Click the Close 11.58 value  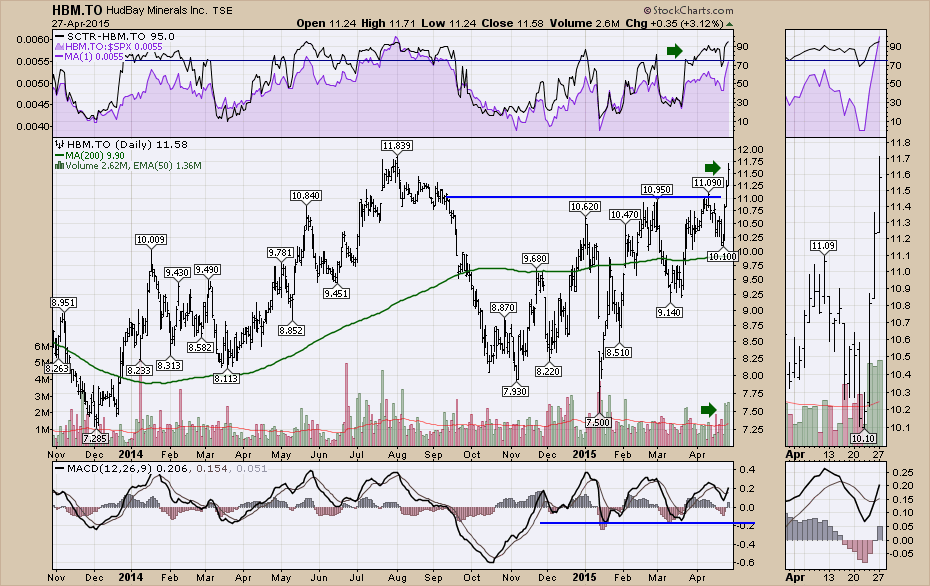pos(512,23)
